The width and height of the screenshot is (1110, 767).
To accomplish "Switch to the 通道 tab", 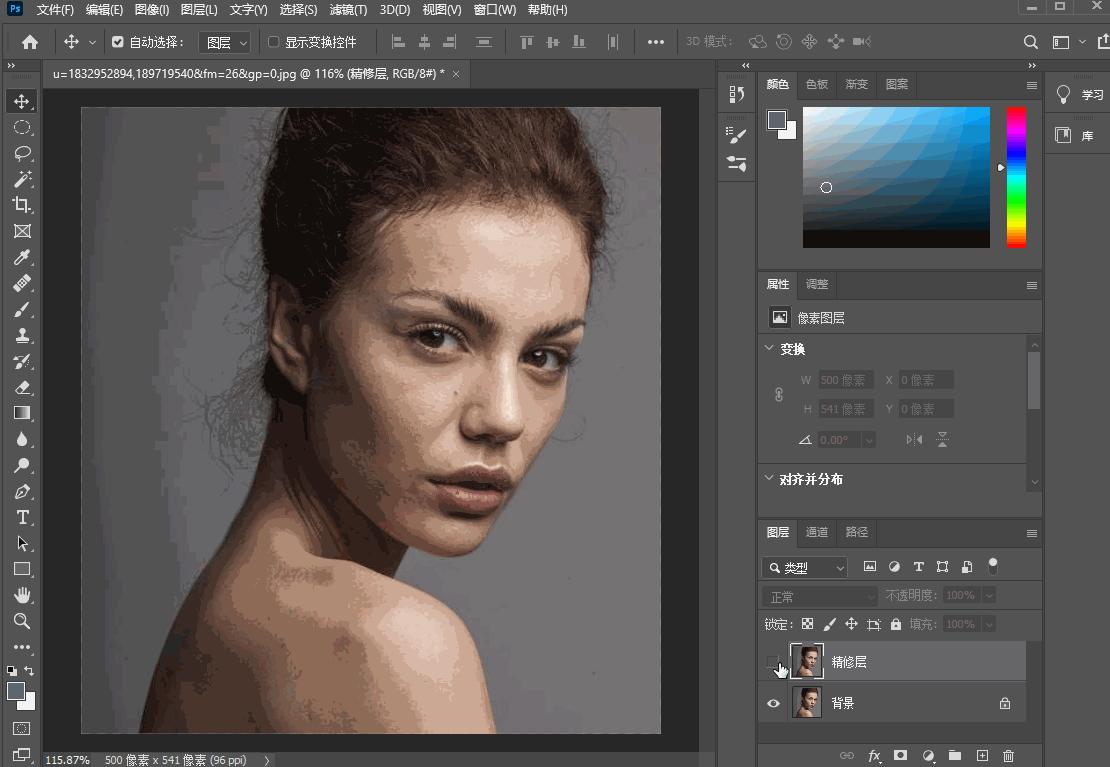I will point(817,532).
